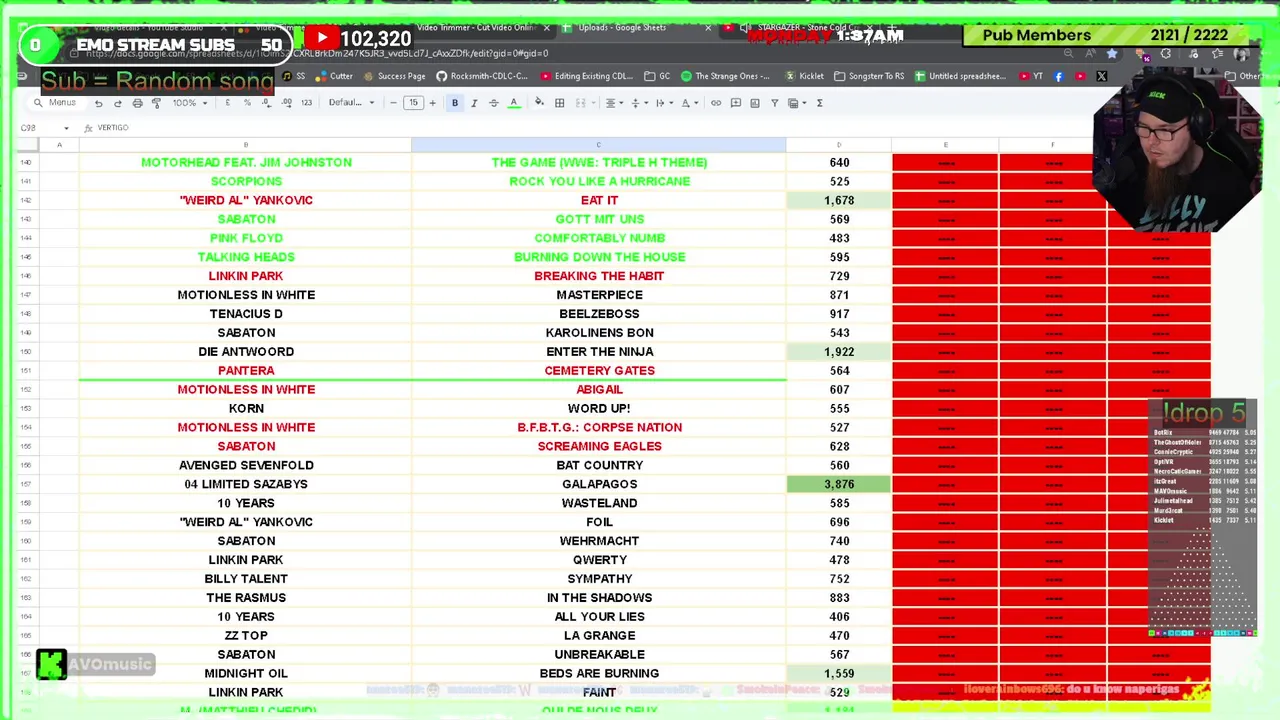
Task: Toggle Bold formatting
Action: tap(455, 103)
